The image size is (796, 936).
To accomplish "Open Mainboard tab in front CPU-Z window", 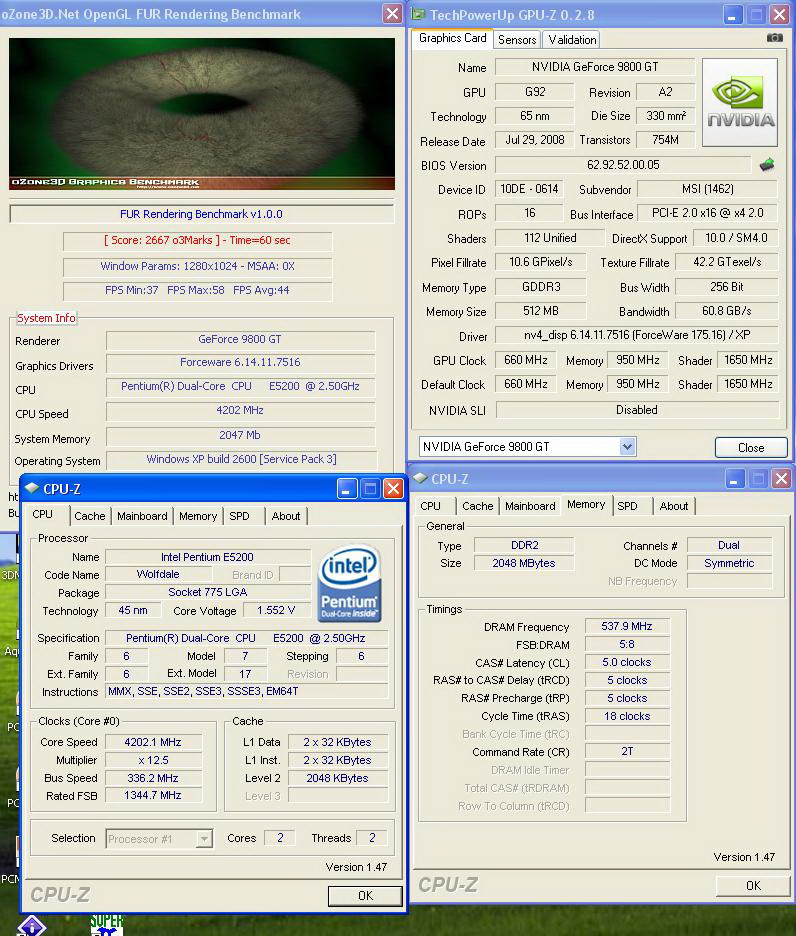I will coord(142,516).
